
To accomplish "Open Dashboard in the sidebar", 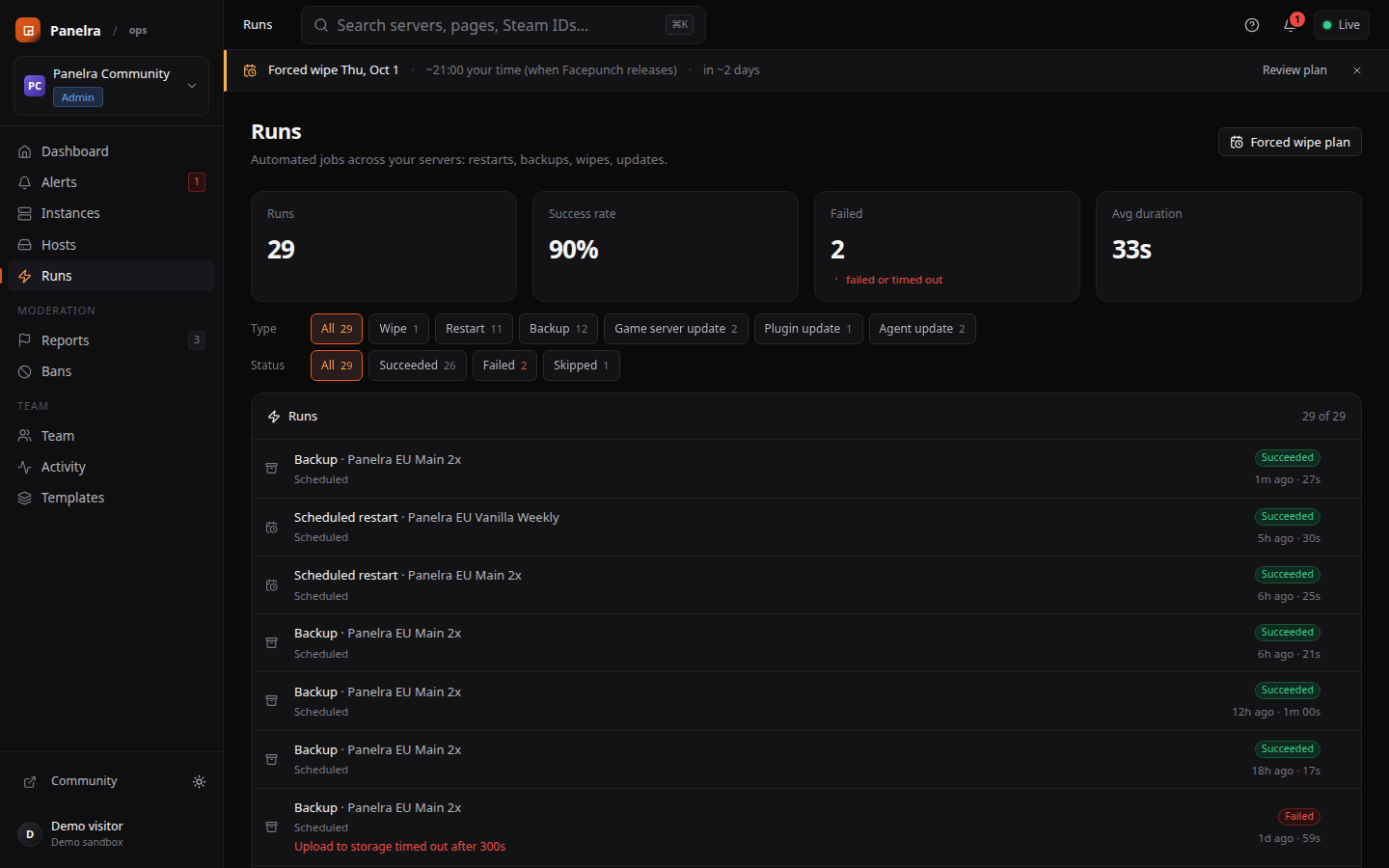I will pos(111,151).
